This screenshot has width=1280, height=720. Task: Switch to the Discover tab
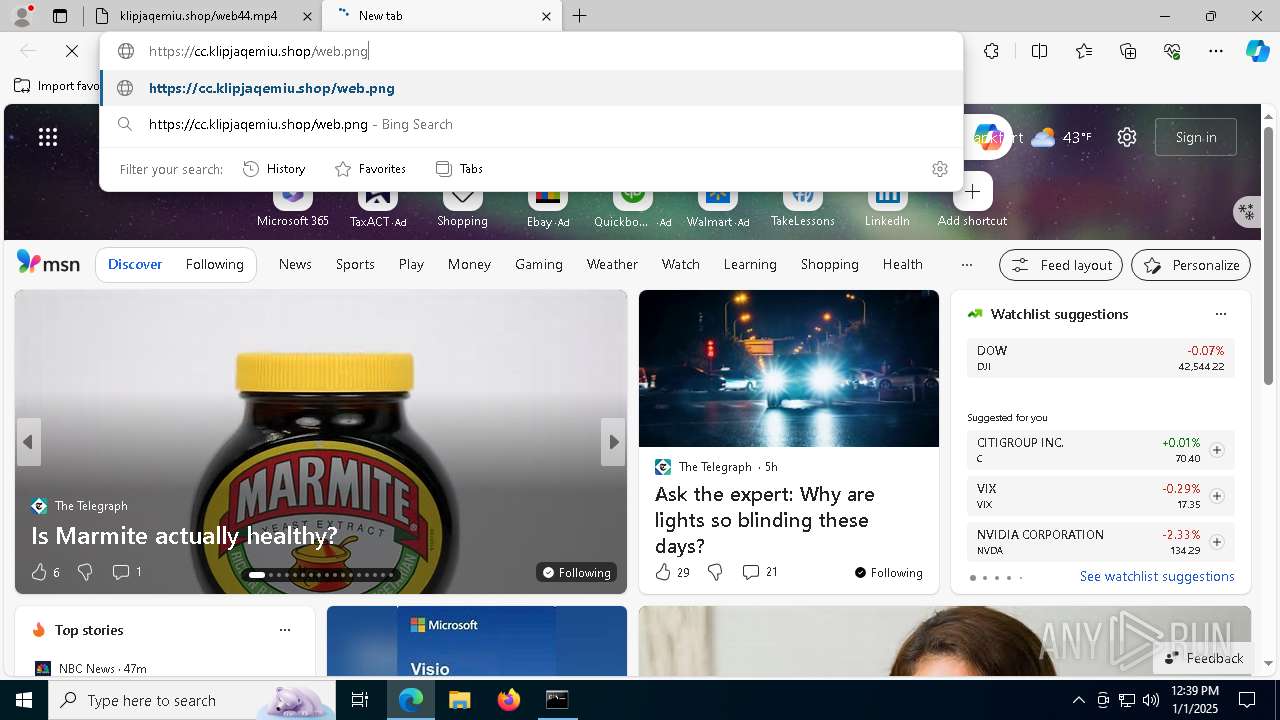pyautogui.click(x=135, y=264)
